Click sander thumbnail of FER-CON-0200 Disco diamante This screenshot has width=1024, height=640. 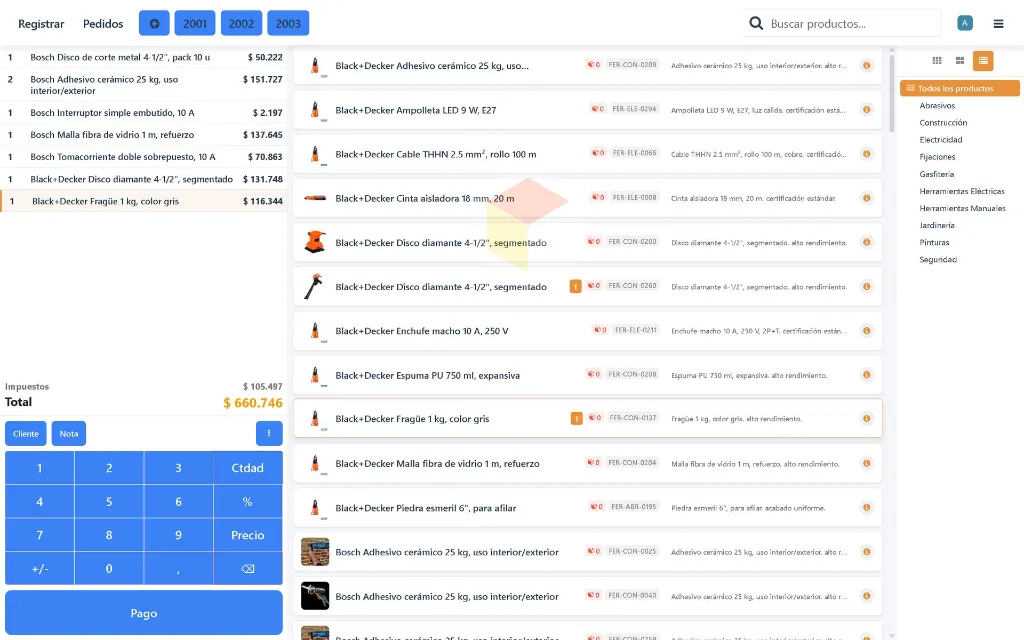[315, 242]
